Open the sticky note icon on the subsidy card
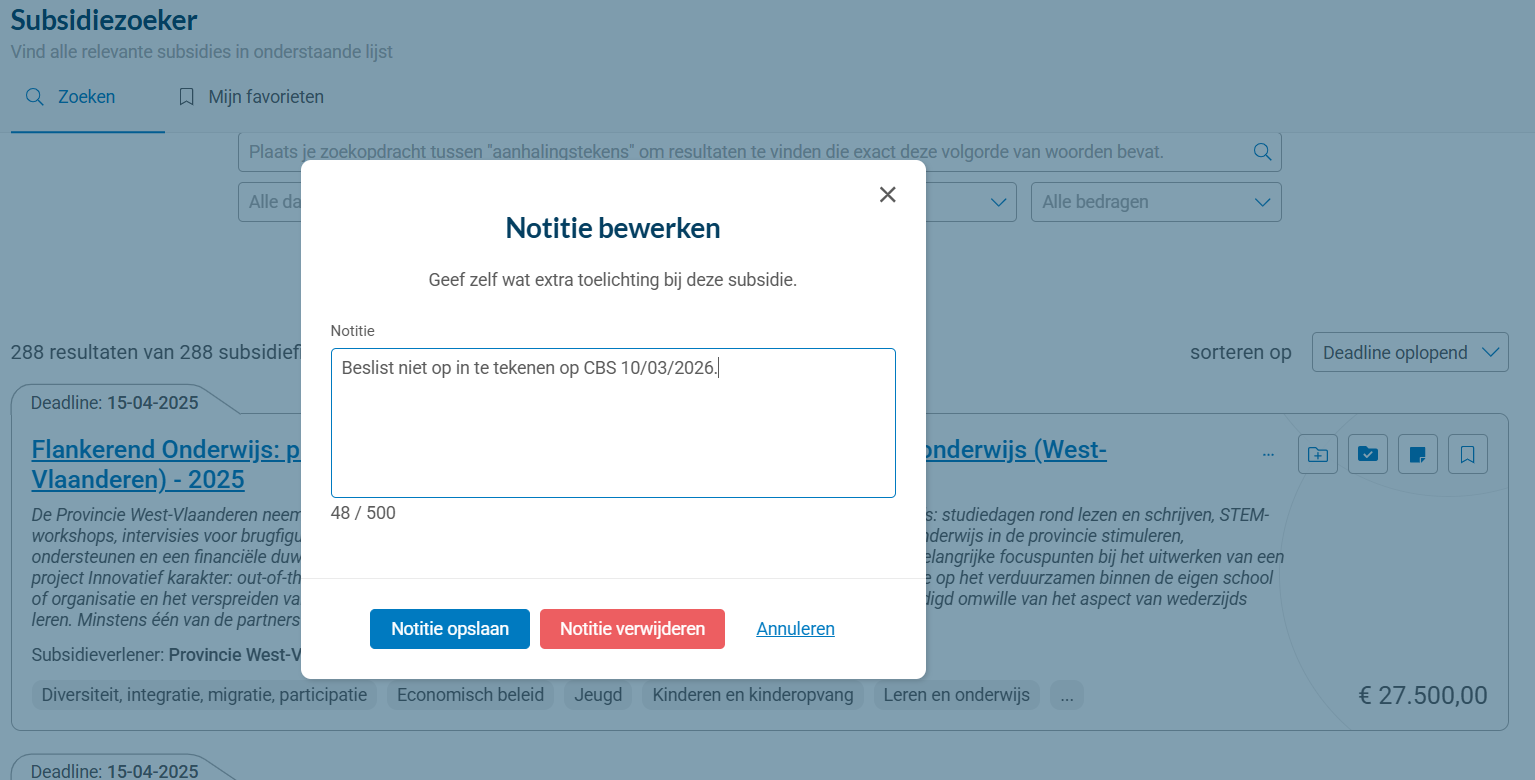The height and width of the screenshot is (780, 1535). (1417, 454)
